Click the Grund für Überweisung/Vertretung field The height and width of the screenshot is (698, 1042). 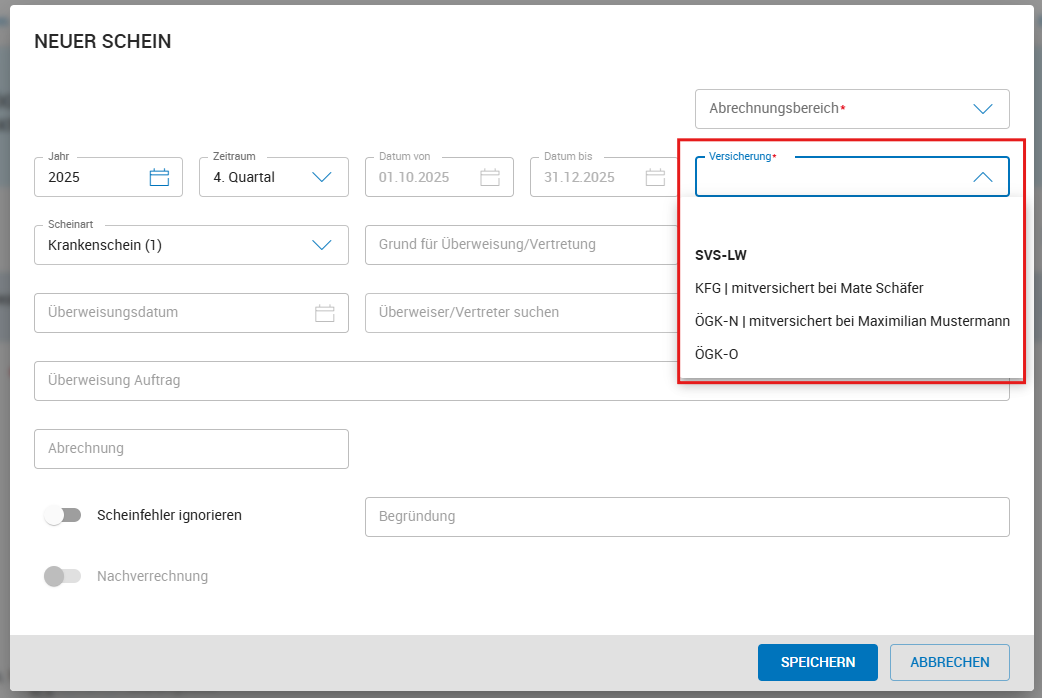(520, 245)
